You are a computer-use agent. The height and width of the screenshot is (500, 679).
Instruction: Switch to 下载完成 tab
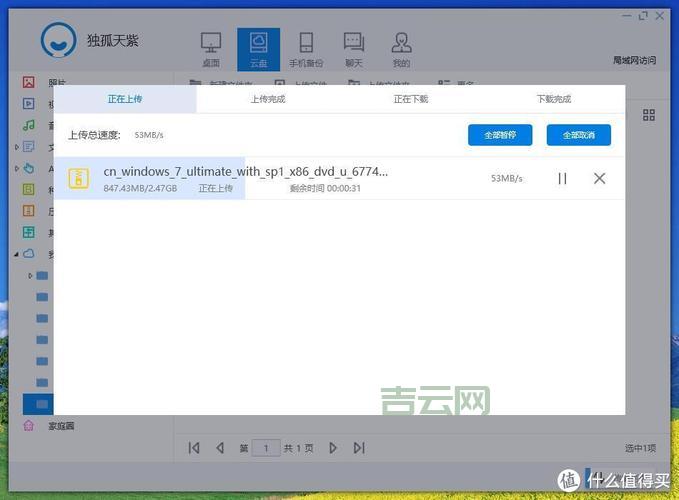[554, 99]
